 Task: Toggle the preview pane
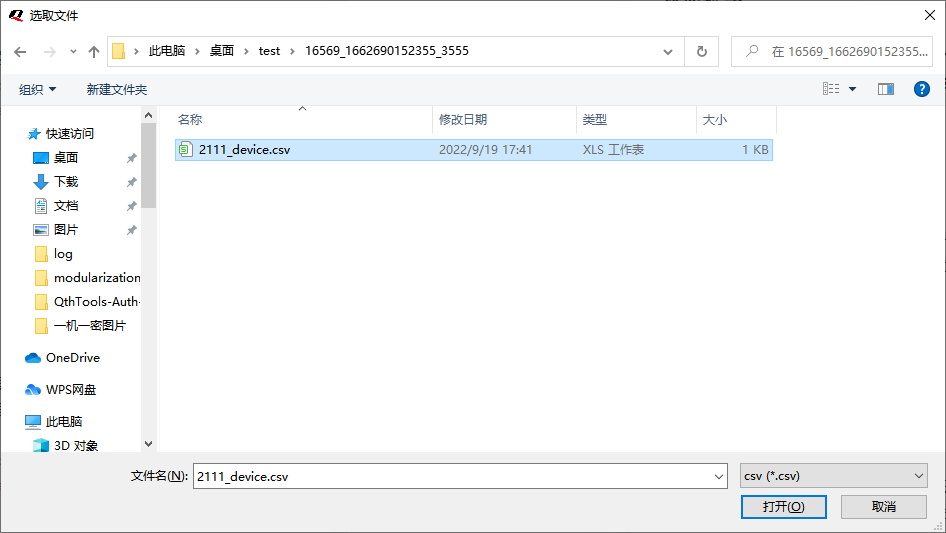(886, 89)
